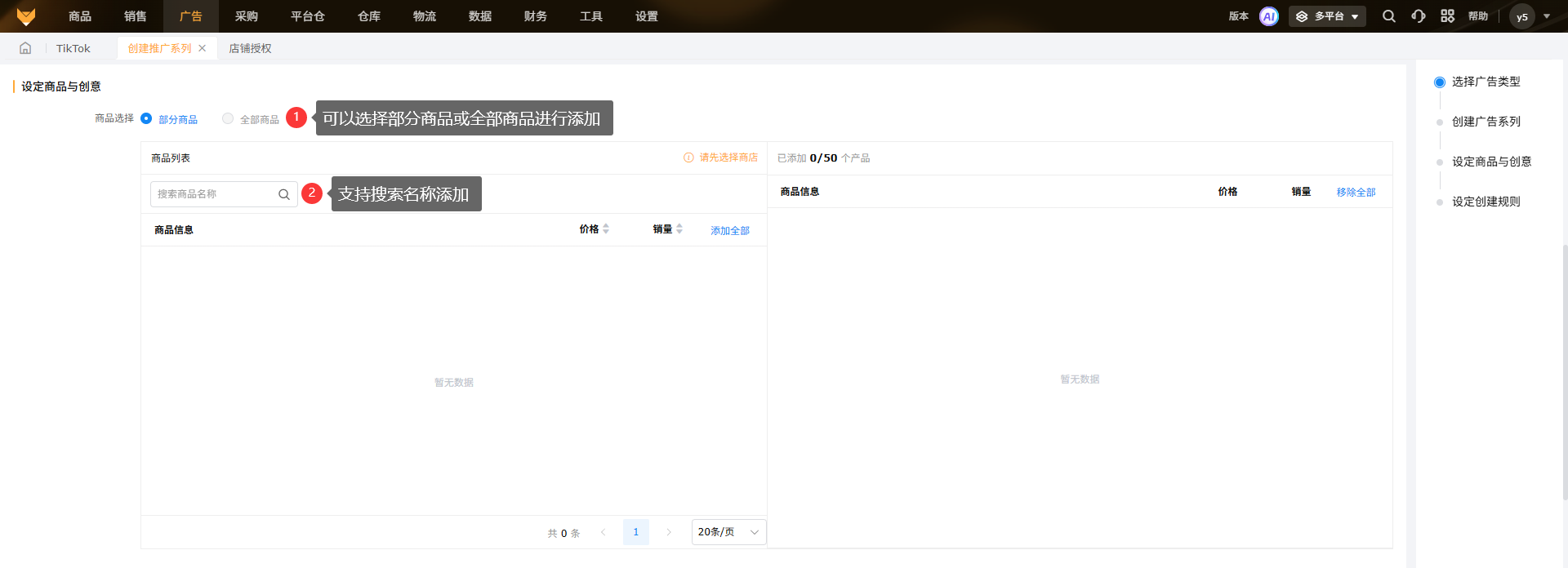Open the 商品 menu
This screenshot has width=1568, height=568.
(80, 16)
